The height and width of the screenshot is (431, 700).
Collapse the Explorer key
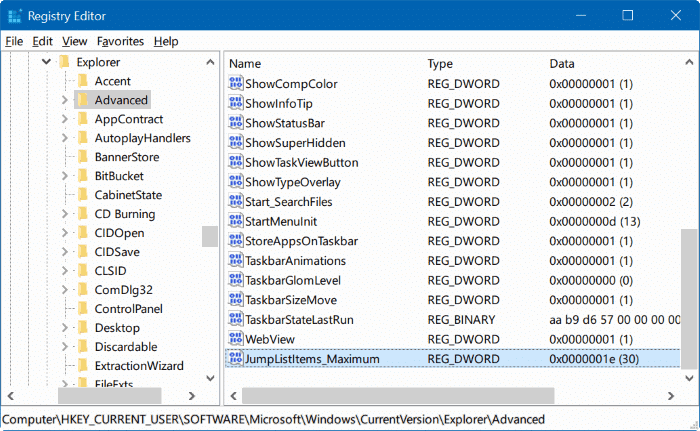[x=46, y=62]
